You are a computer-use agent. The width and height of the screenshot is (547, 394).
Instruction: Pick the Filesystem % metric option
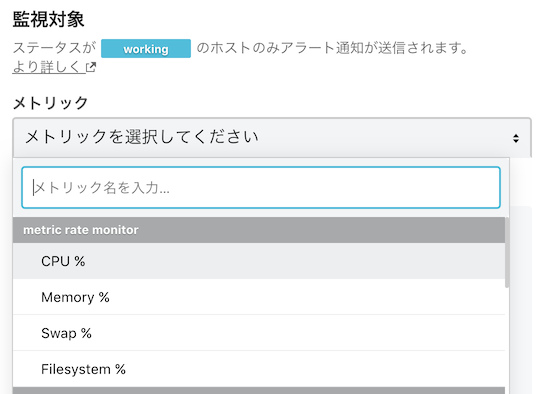[x=259, y=369]
